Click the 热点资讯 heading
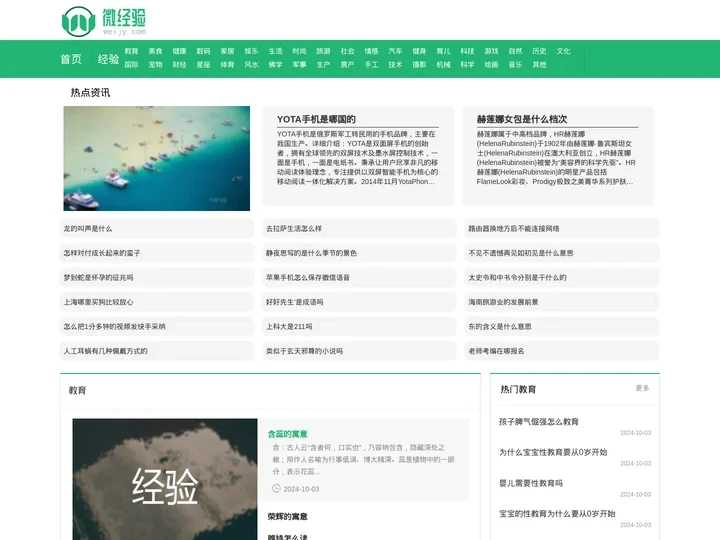This screenshot has width=720, height=540. [x=90, y=93]
